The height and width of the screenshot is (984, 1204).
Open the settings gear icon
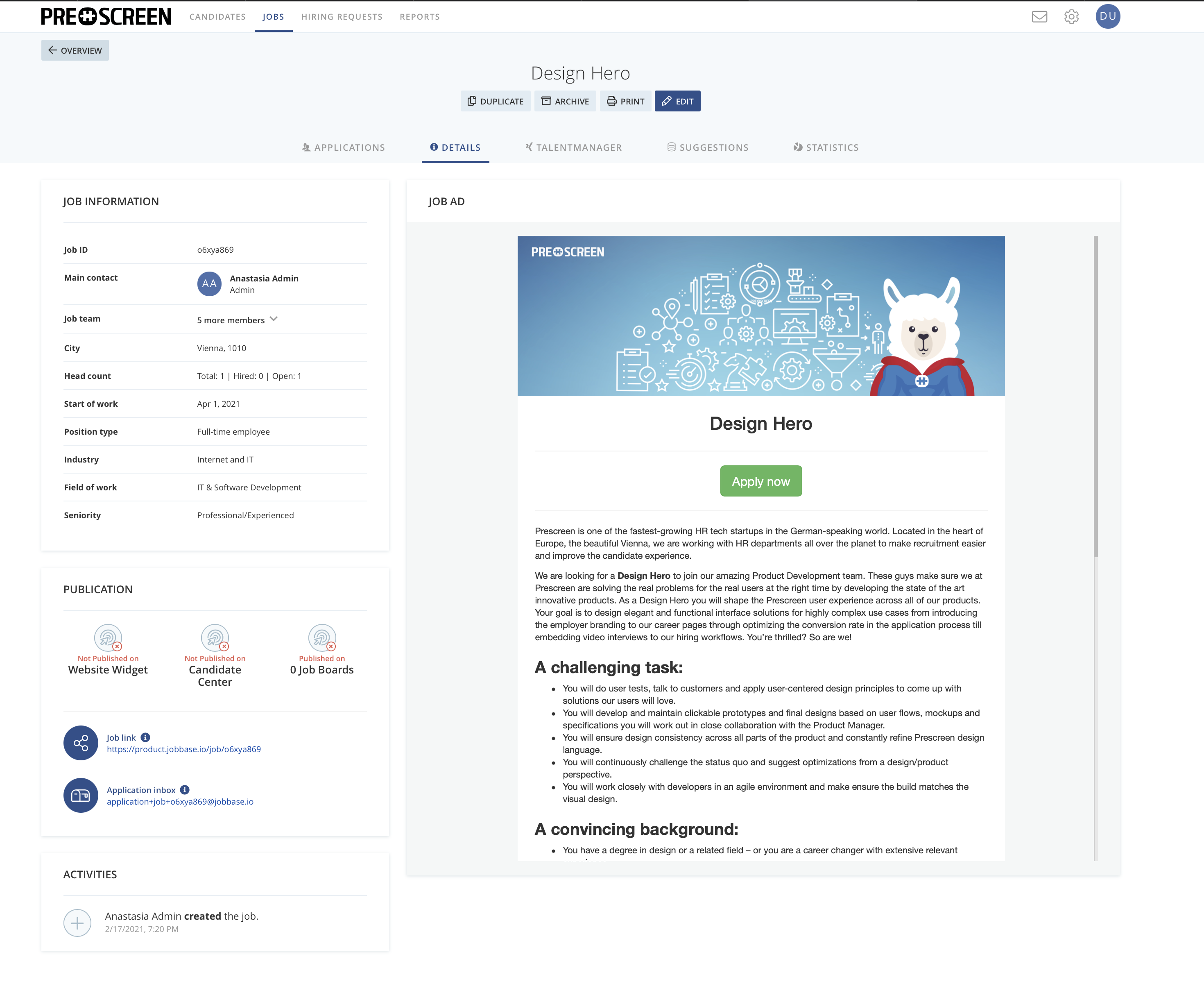pyautogui.click(x=1071, y=16)
